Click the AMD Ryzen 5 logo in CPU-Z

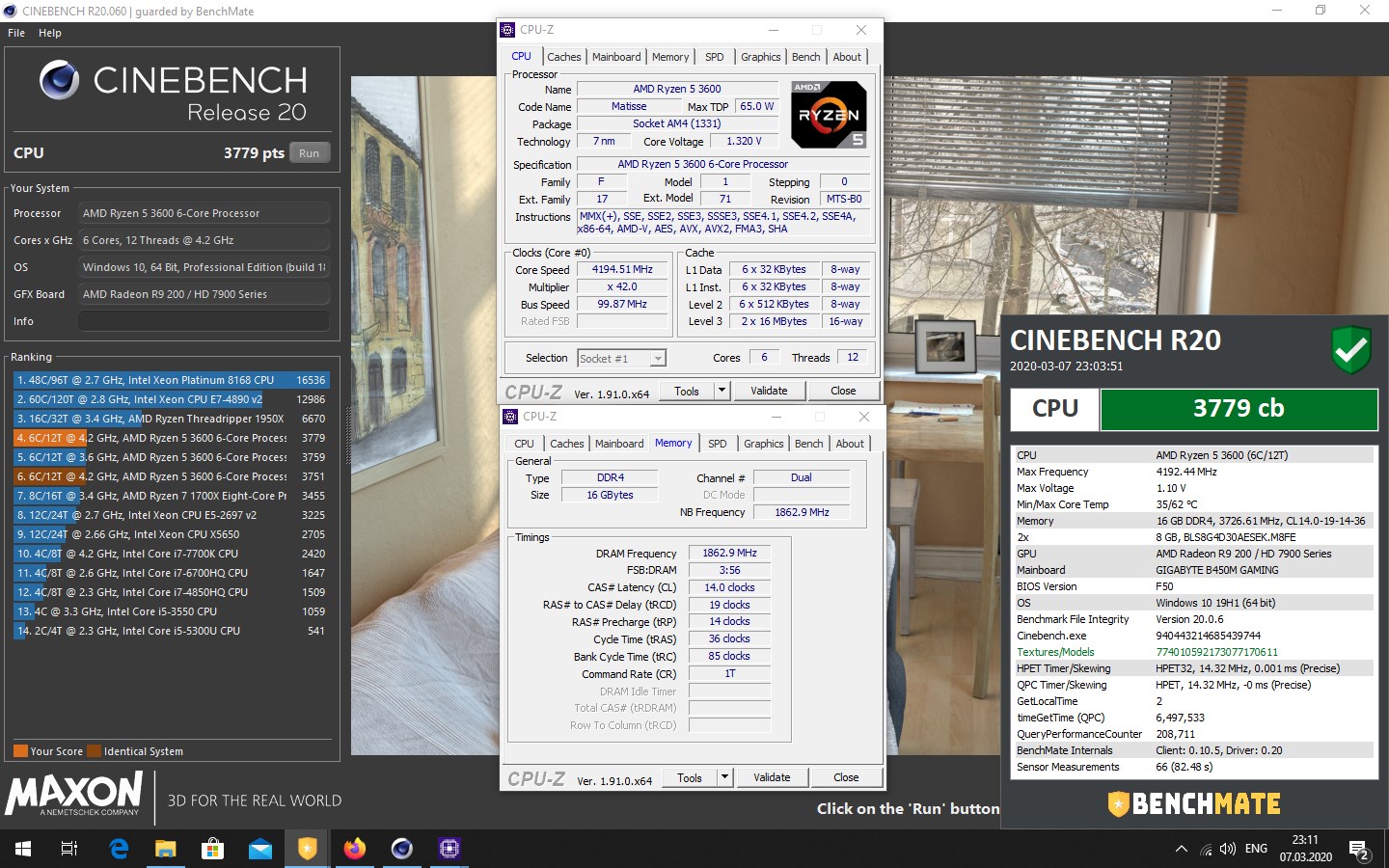829,115
